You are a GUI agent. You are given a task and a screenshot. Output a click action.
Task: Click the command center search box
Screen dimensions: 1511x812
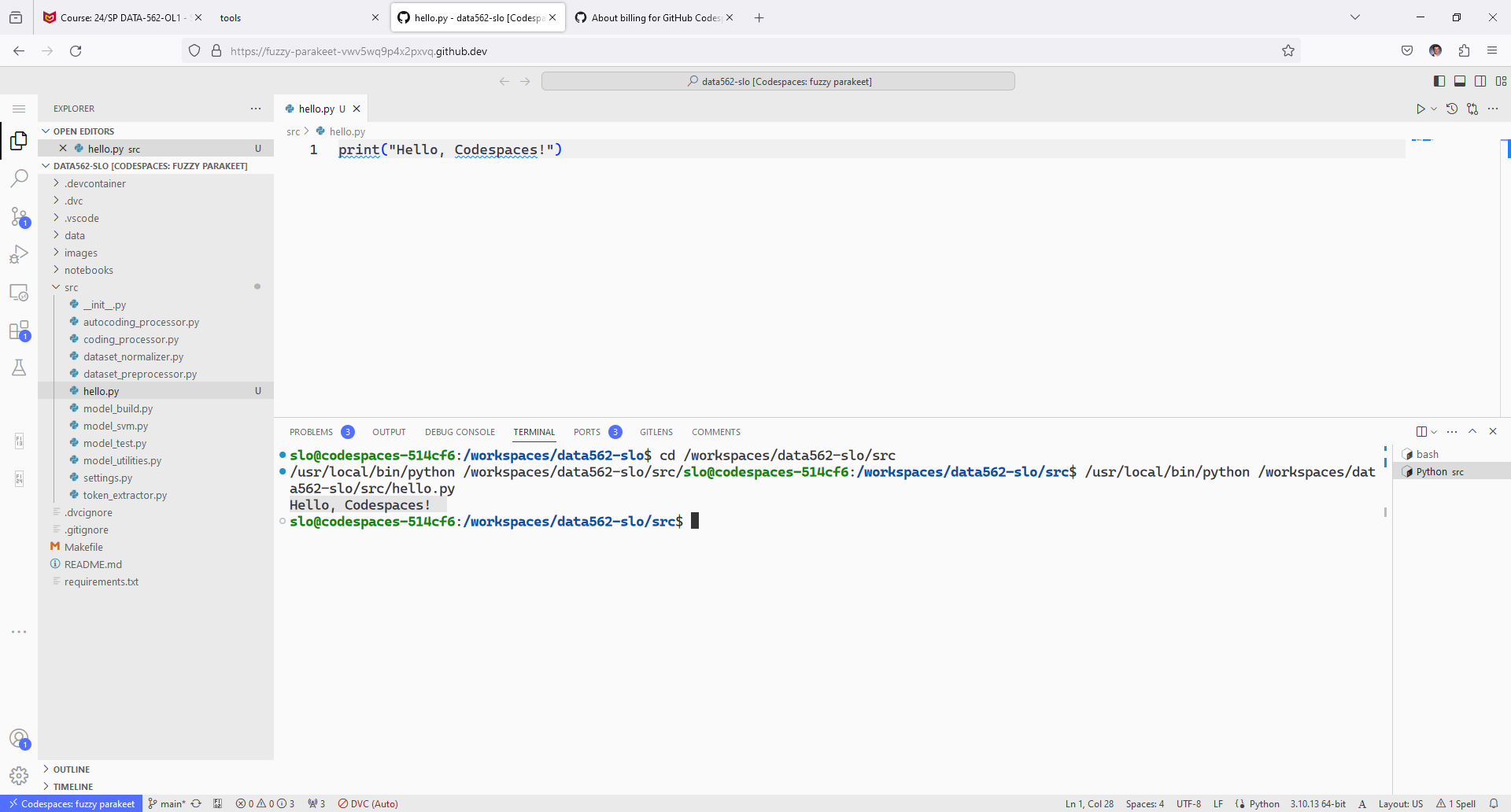click(x=778, y=81)
